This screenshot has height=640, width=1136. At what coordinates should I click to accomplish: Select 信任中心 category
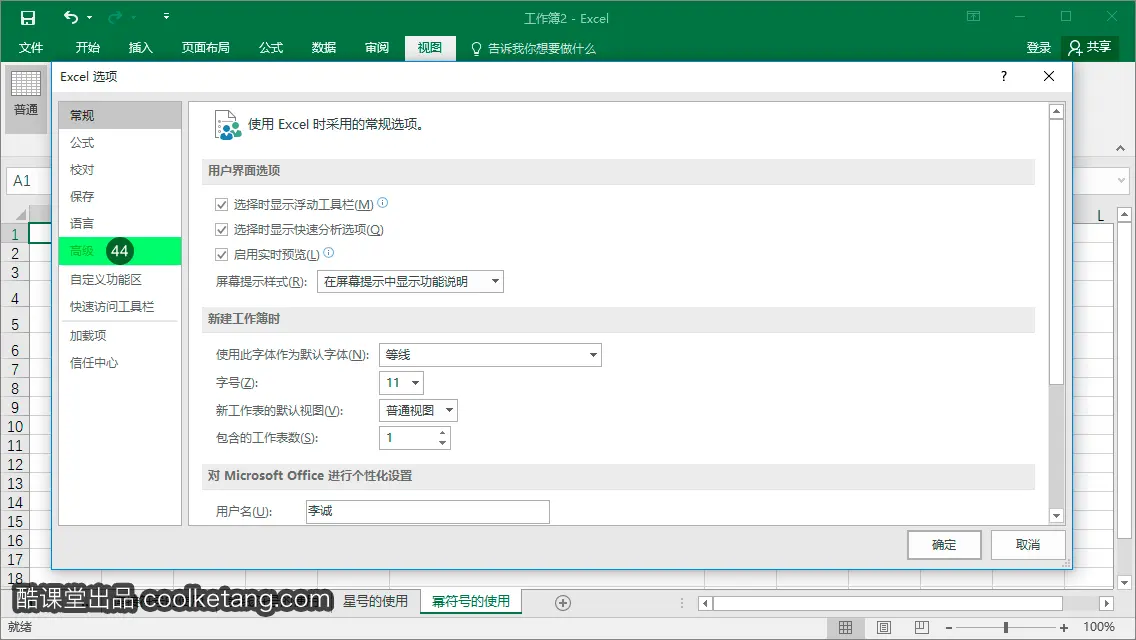(x=120, y=362)
